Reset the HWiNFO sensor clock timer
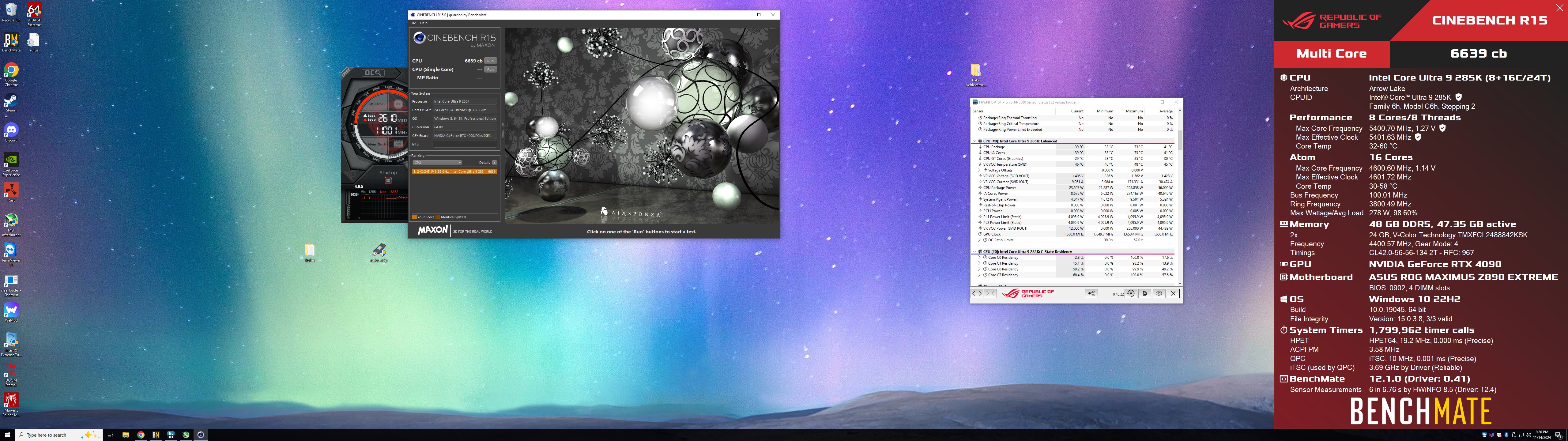The image size is (1568, 441). point(1131,294)
